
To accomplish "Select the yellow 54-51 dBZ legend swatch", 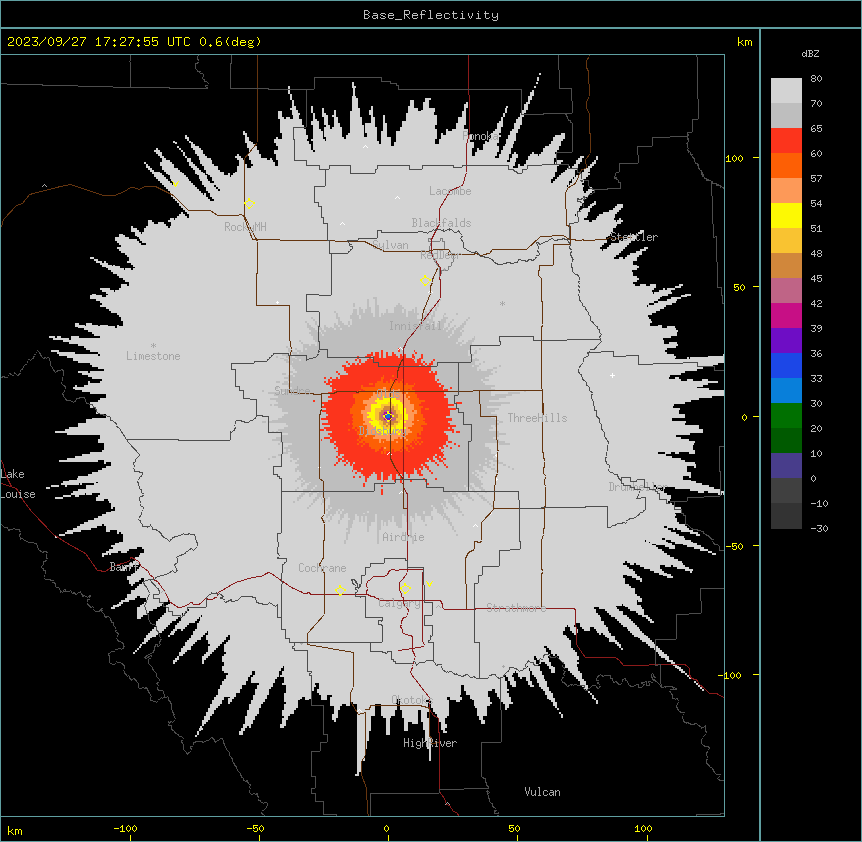I will pyautogui.click(x=786, y=215).
